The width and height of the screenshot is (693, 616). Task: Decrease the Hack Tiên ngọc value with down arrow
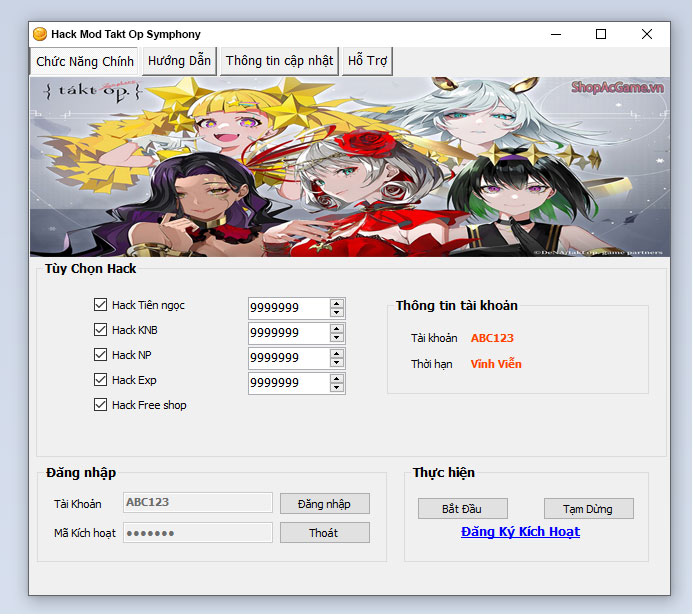click(337, 312)
